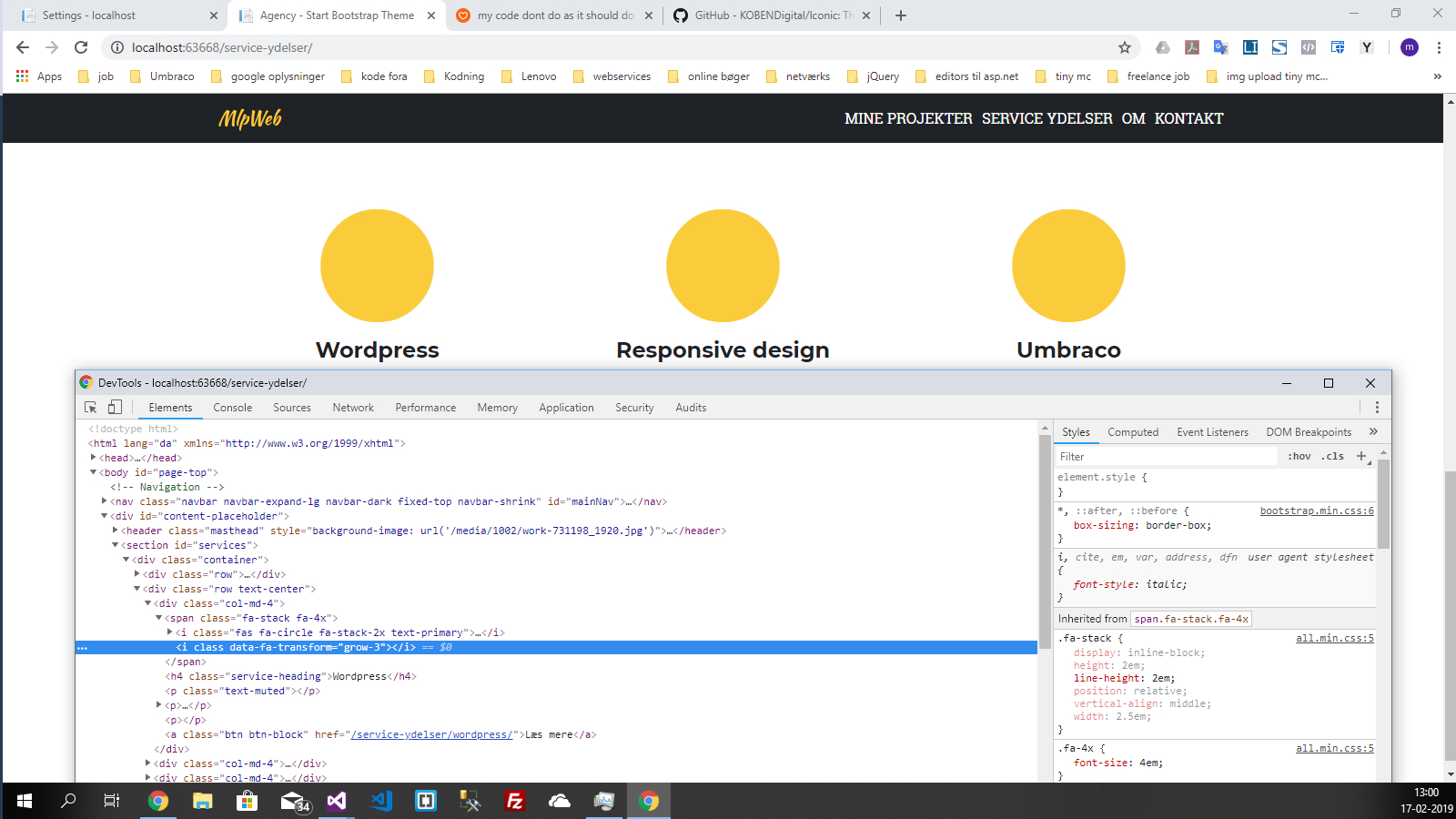
Task: Open File Explorer from taskbar
Action: coord(202,801)
